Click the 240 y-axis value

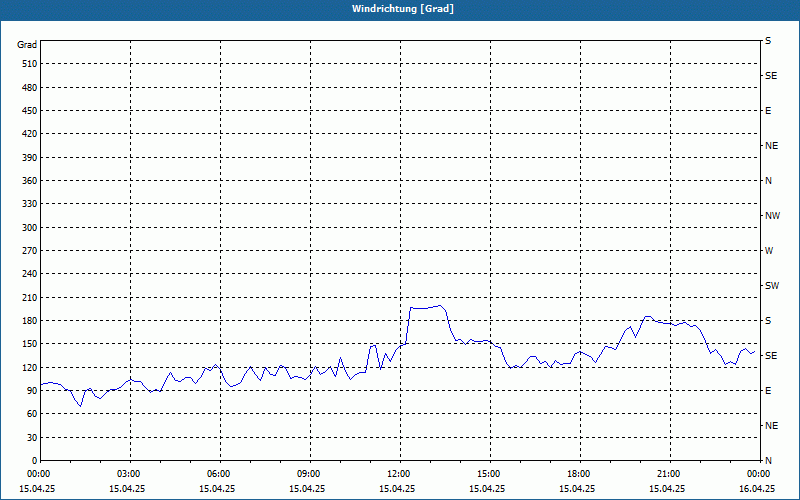(x=30, y=273)
